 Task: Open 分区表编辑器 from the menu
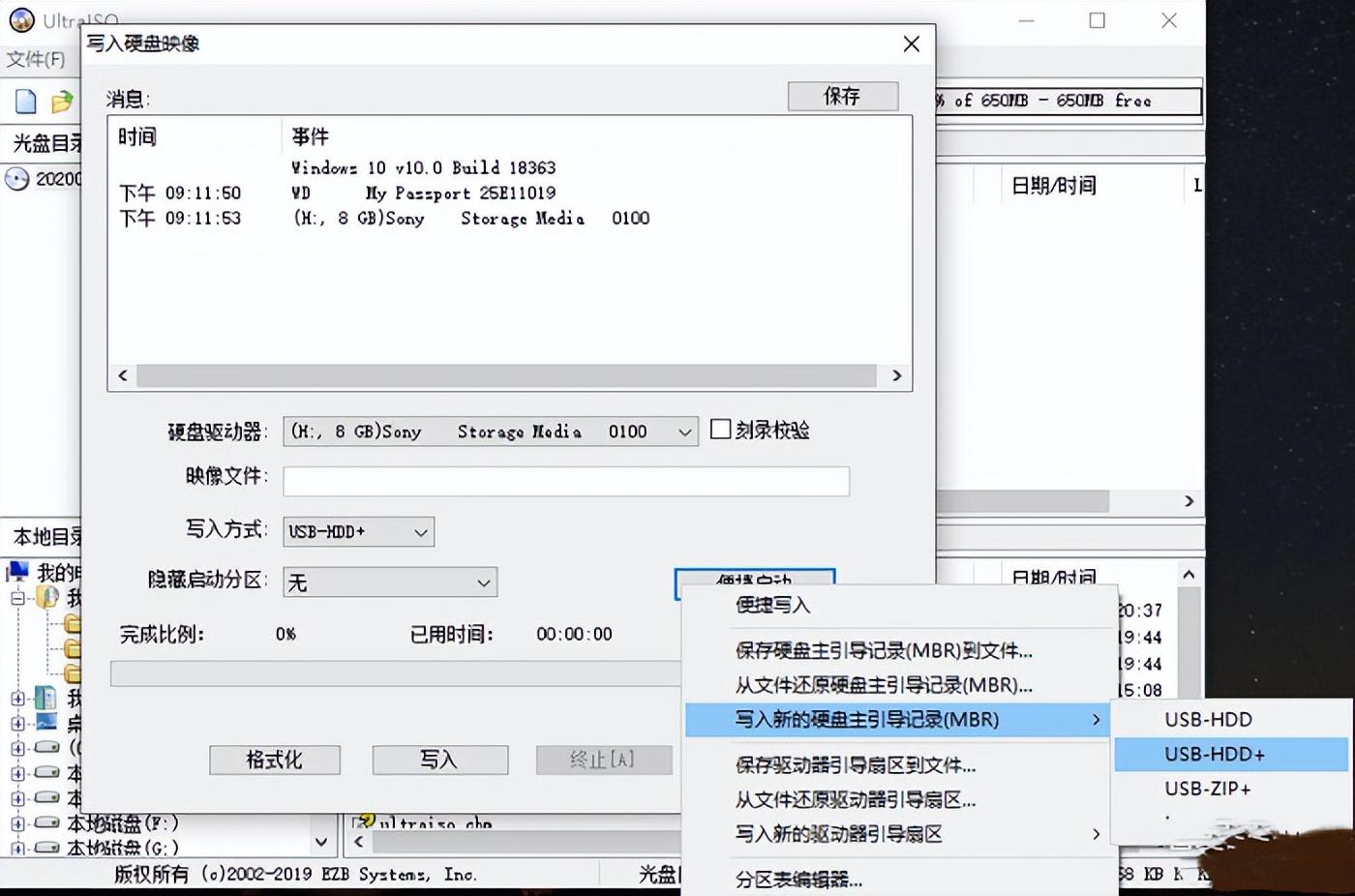pos(798,879)
